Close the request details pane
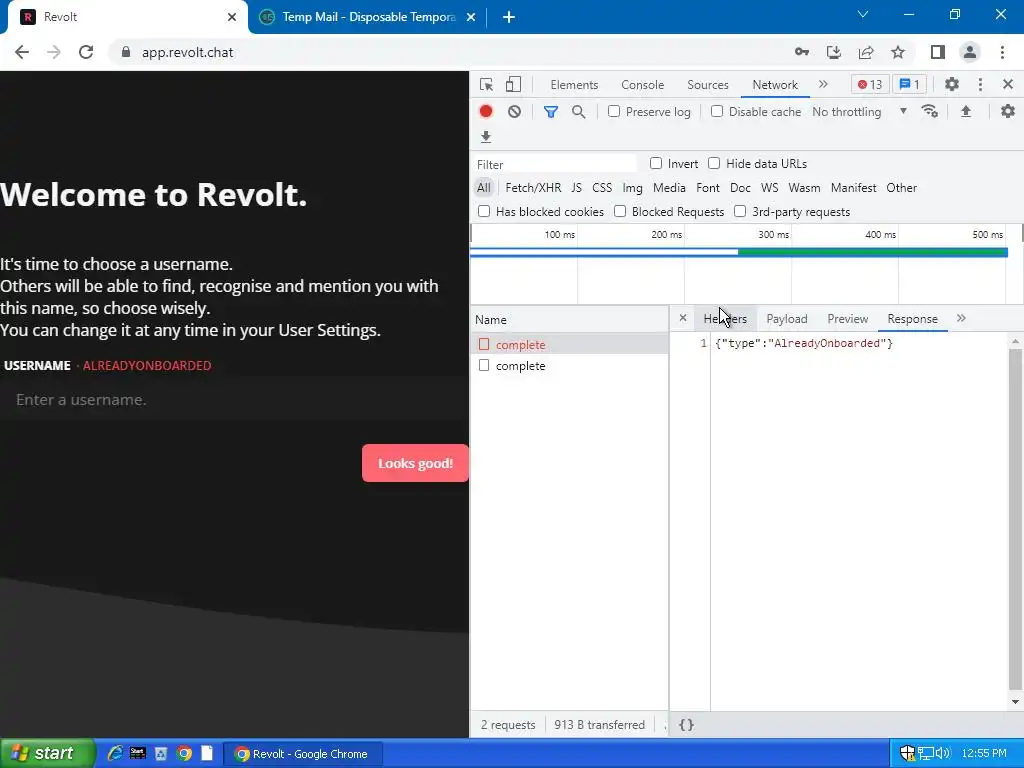The width and height of the screenshot is (1024, 768). (x=682, y=318)
